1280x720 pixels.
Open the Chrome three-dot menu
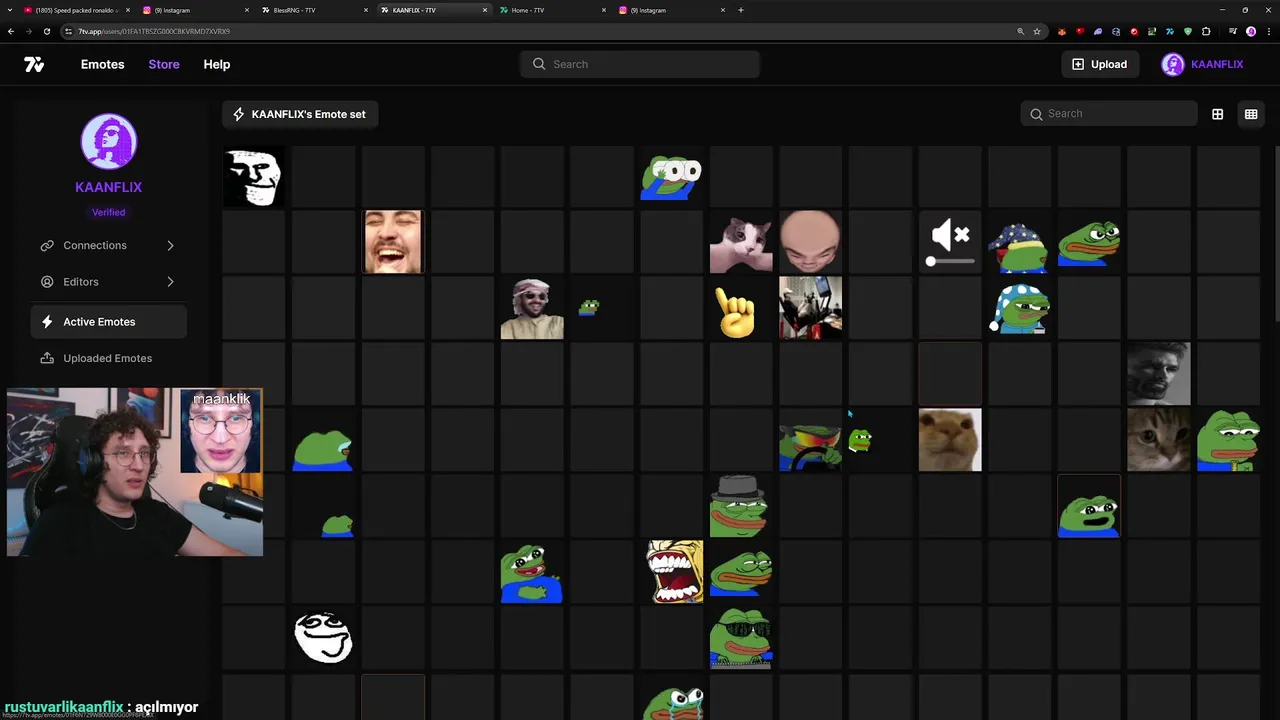pos(1267,31)
